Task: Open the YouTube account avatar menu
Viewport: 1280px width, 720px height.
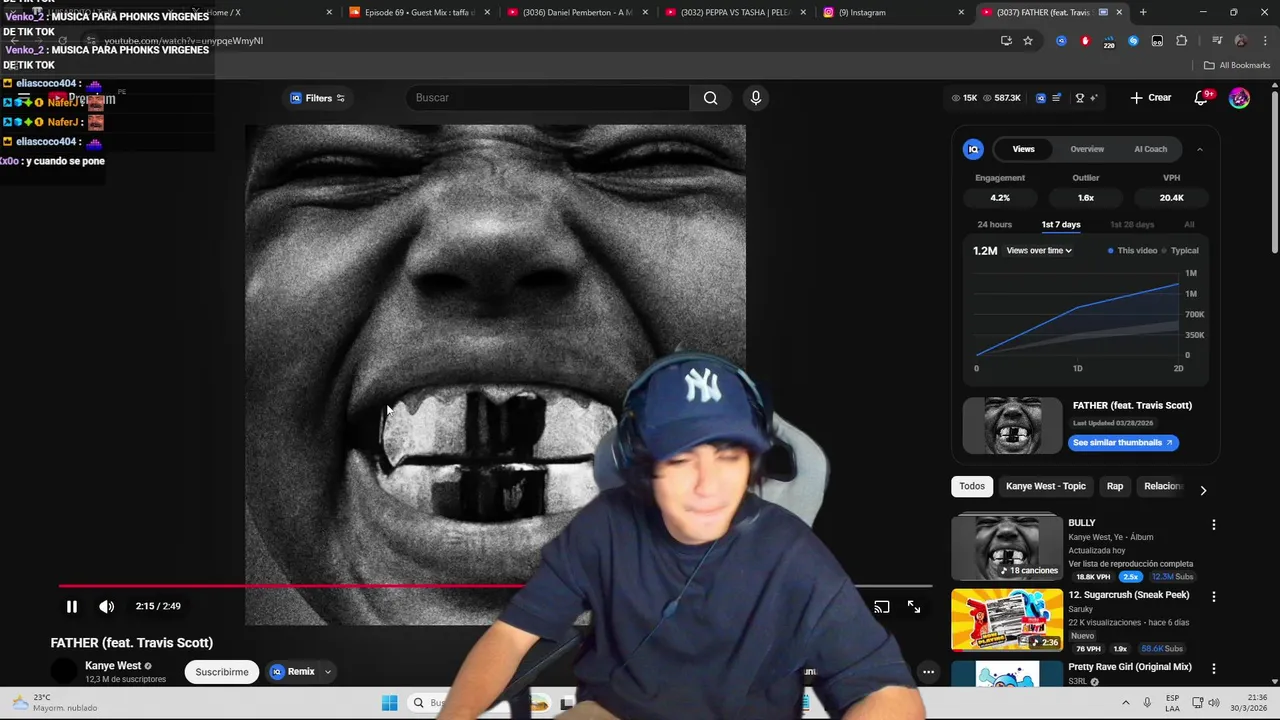Action: [1239, 98]
